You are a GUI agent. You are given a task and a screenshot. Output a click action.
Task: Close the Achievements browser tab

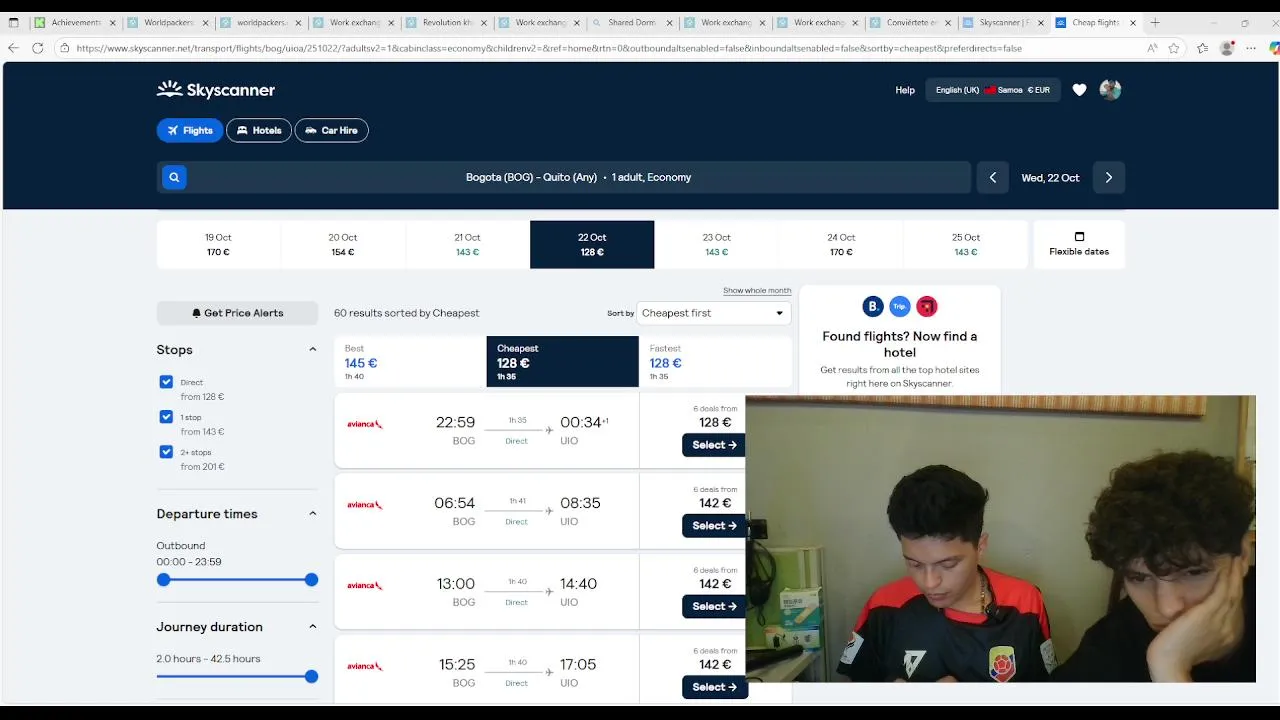coord(112,22)
